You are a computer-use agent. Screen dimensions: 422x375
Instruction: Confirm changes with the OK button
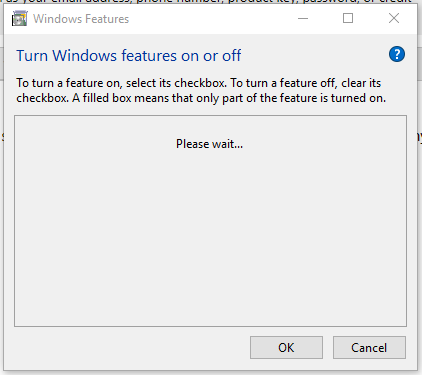(x=286, y=348)
